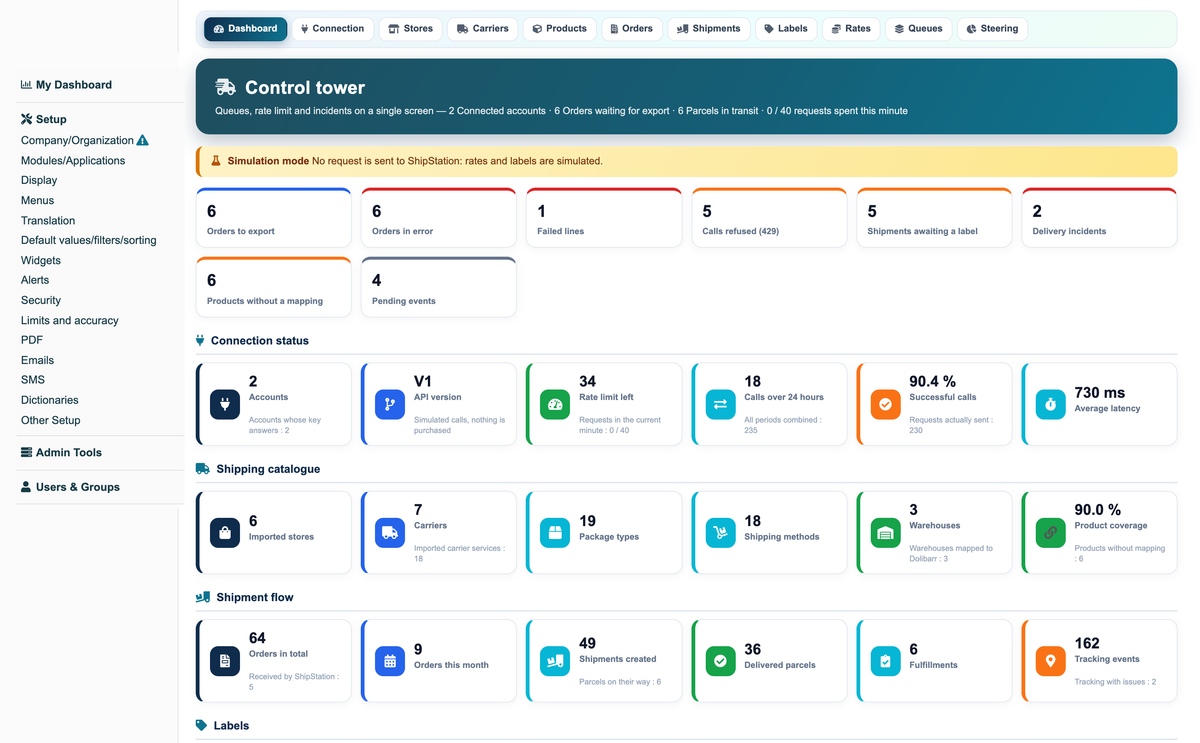Open the Orders to export tile
The image size is (1200, 743).
[x=274, y=218]
